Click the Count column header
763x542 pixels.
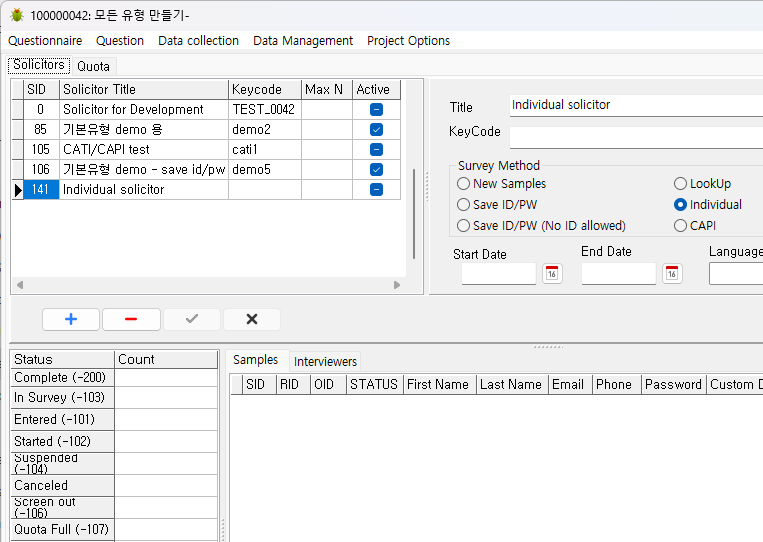pos(166,360)
